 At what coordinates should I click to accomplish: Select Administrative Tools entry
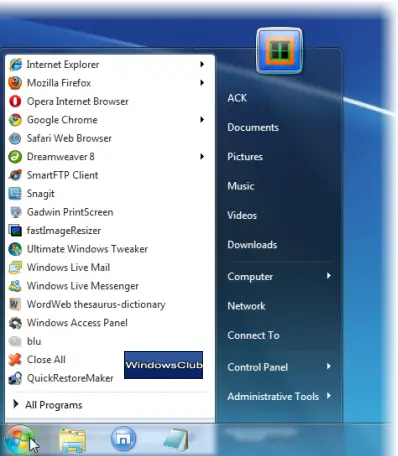(273, 397)
